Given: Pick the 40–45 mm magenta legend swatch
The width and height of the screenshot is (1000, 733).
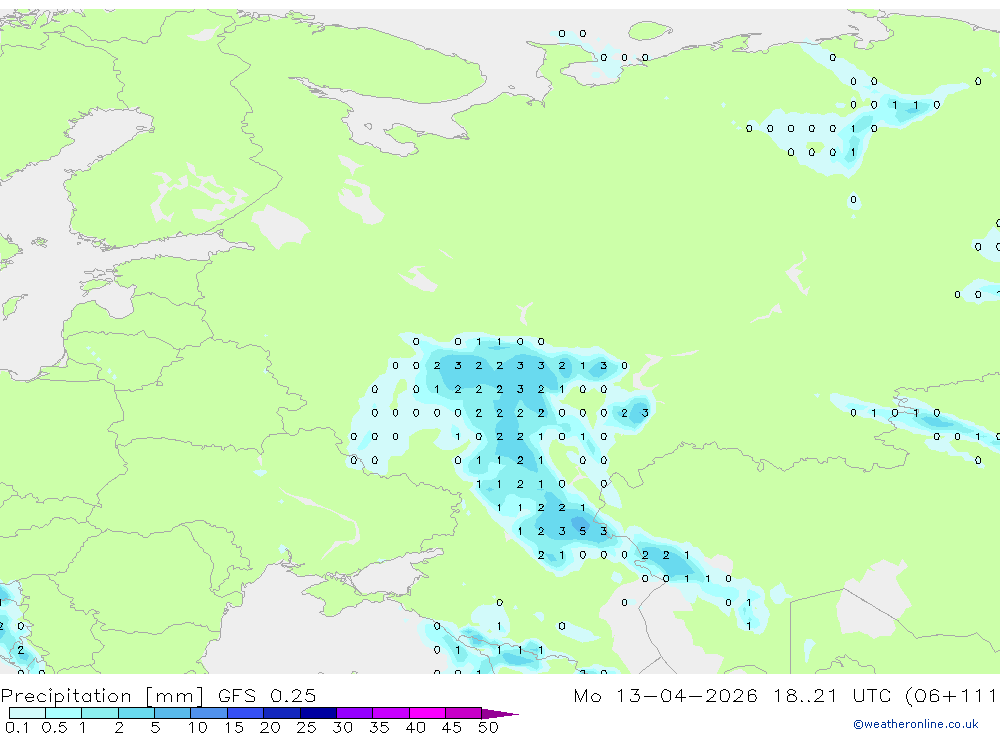Looking at the screenshot, I should [x=427, y=713].
